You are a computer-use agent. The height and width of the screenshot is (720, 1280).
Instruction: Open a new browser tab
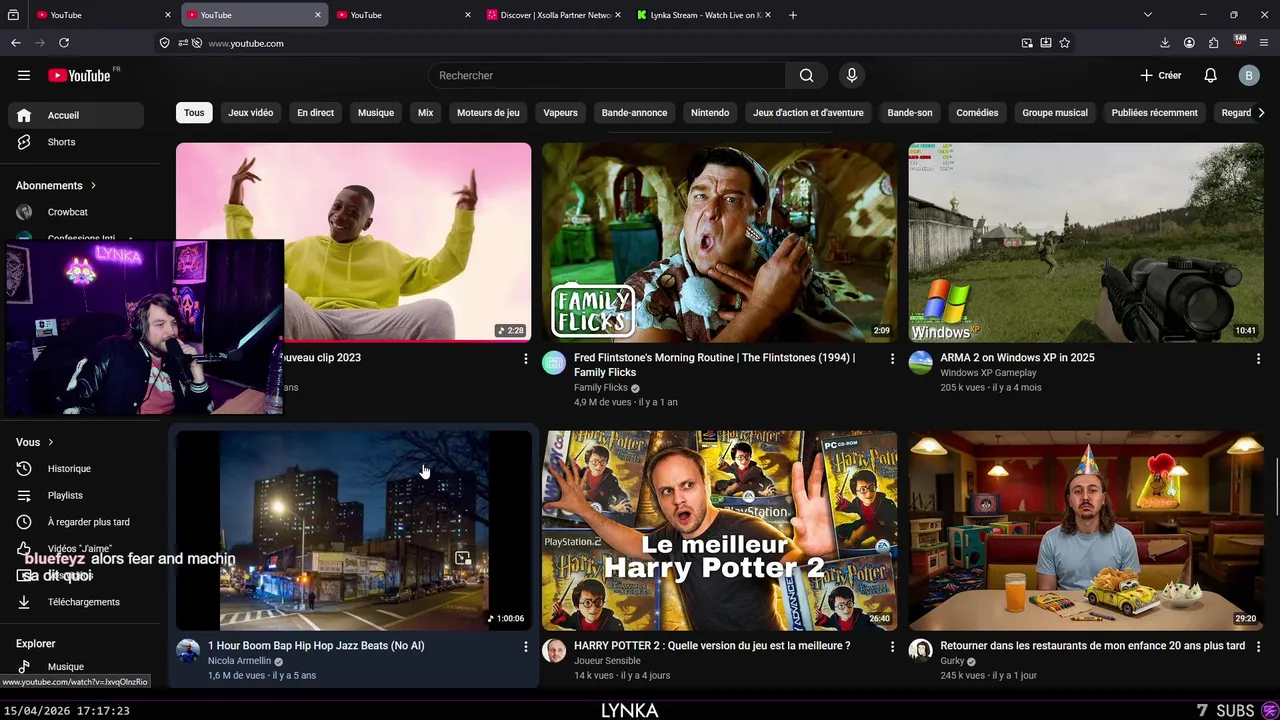click(793, 15)
